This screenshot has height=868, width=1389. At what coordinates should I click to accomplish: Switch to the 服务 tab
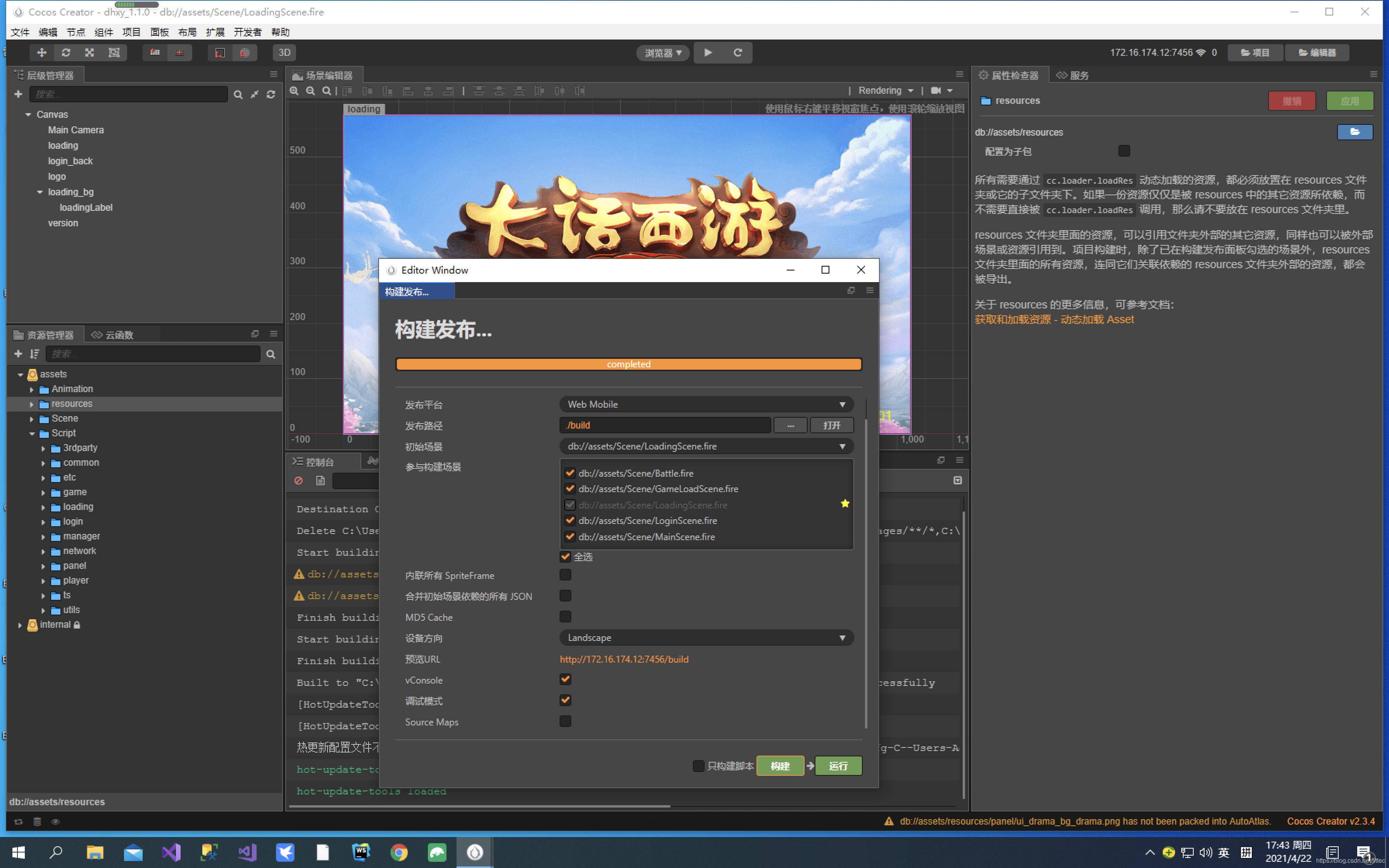coord(1073,75)
